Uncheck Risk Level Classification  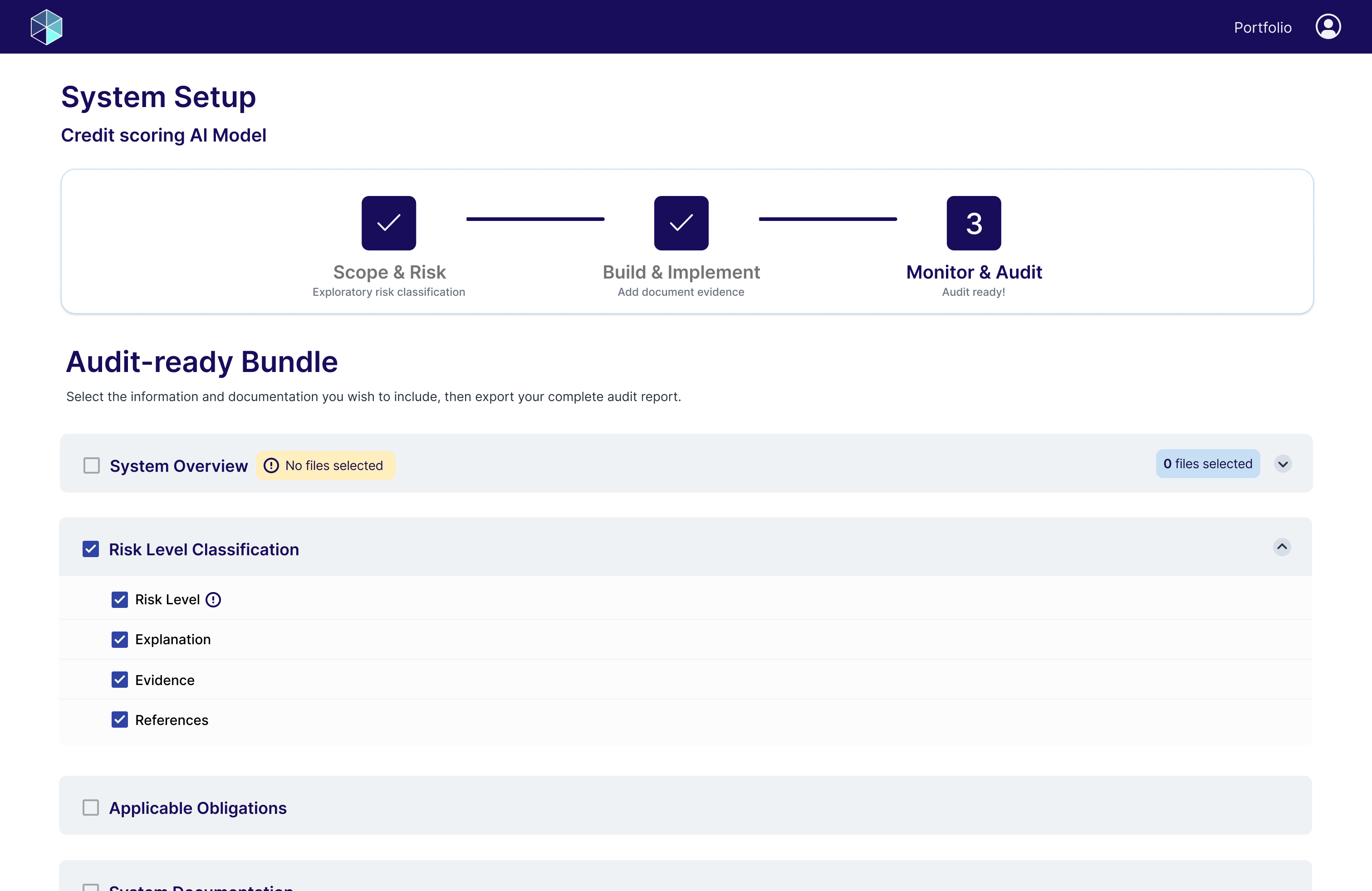90,548
